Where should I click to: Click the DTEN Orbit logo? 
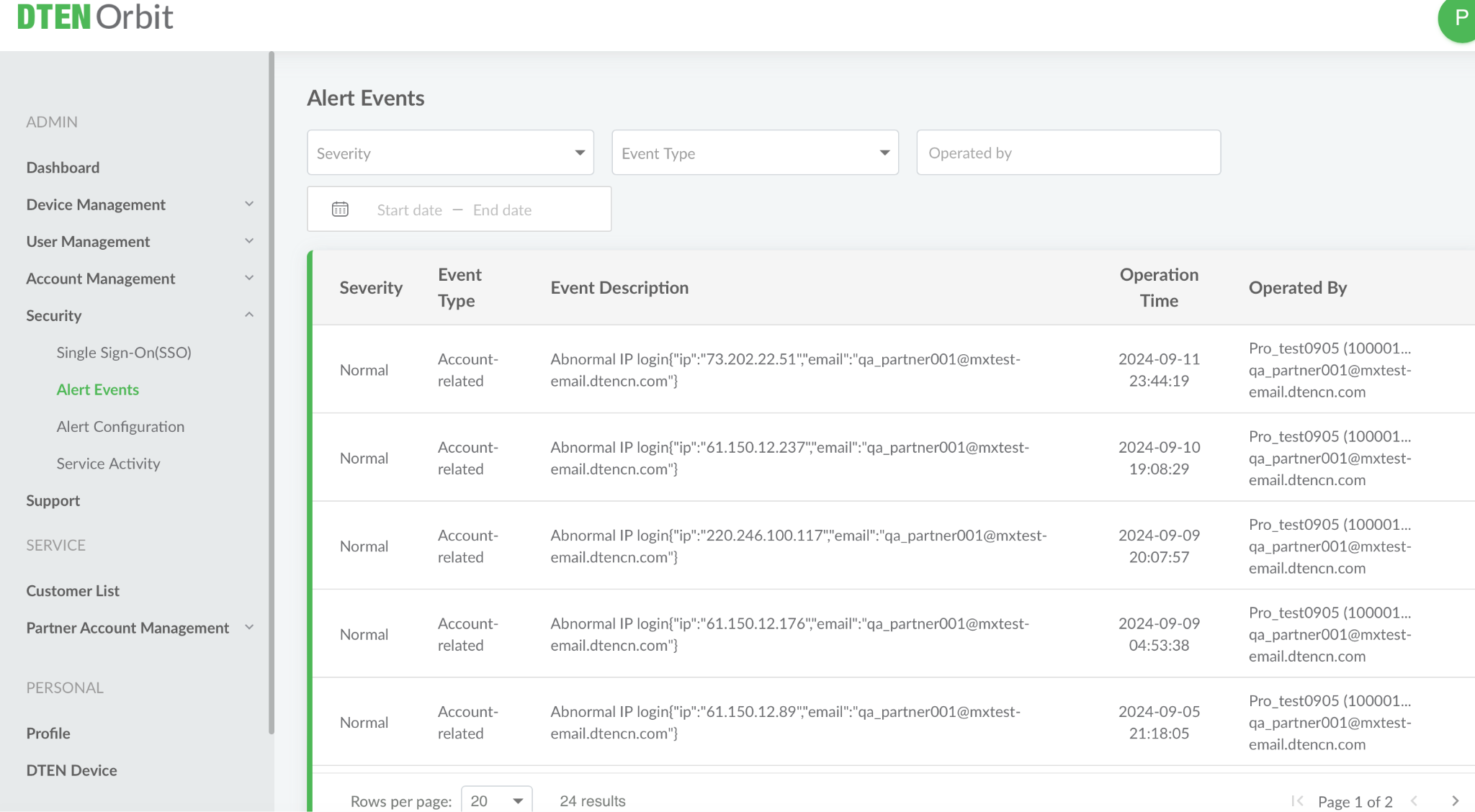(x=95, y=17)
